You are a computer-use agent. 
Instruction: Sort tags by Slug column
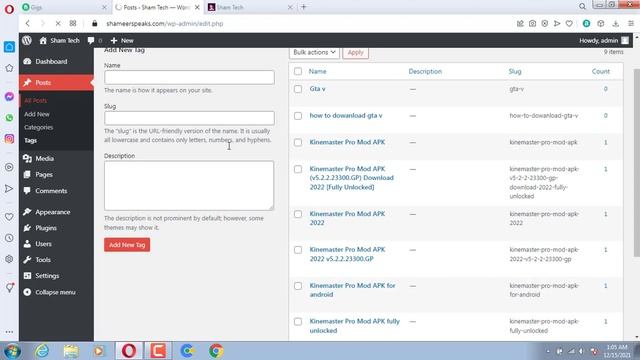(515, 71)
